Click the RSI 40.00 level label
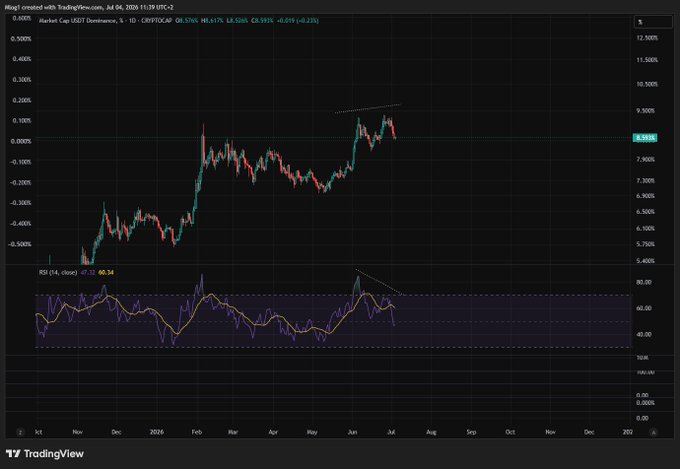The width and height of the screenshot is (680, 469). tap(644, 335)
